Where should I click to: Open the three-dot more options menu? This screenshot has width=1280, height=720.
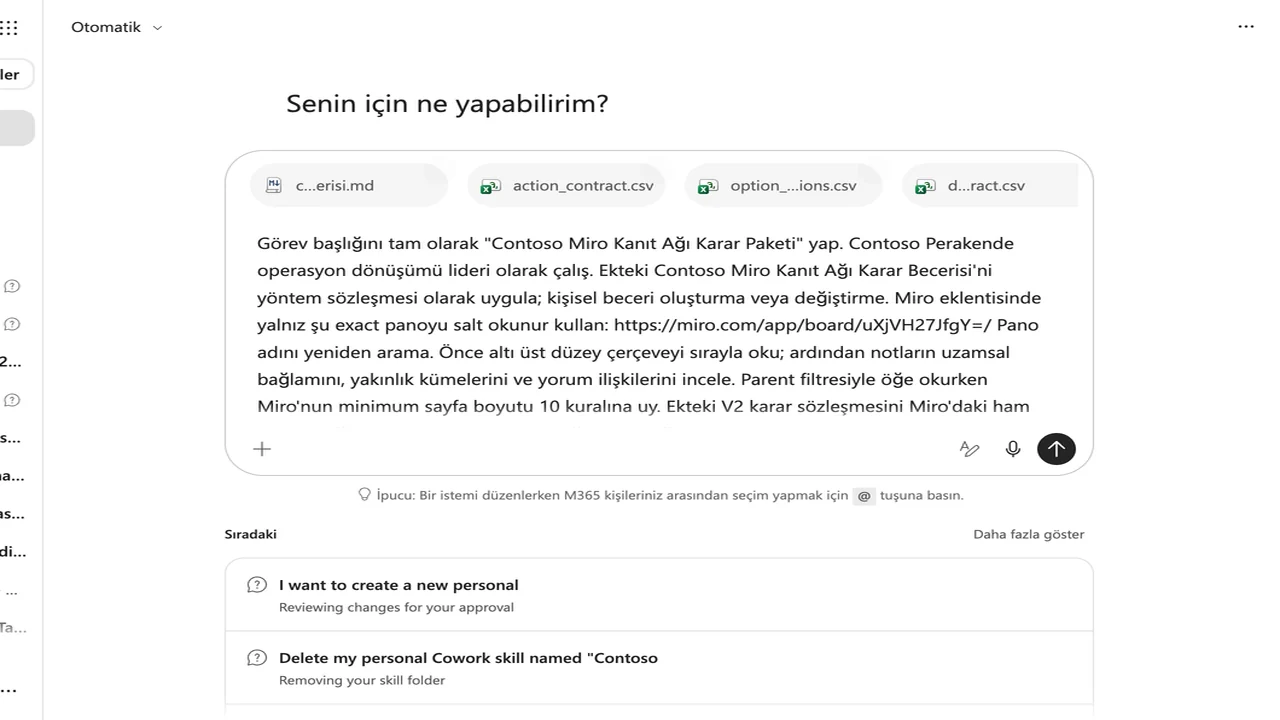1246,27
